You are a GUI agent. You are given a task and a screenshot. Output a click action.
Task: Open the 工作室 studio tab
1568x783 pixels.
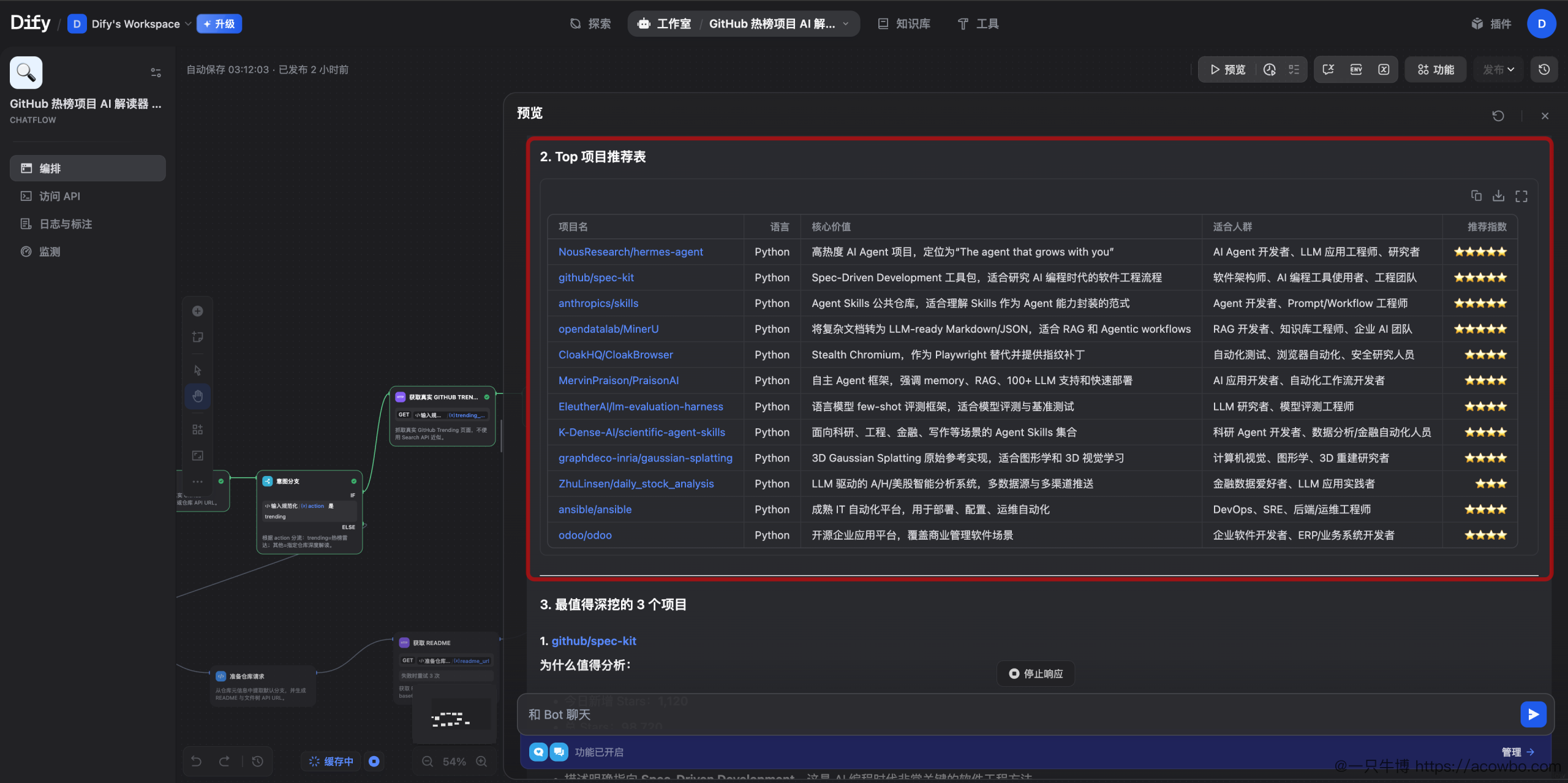coord(664,24)
